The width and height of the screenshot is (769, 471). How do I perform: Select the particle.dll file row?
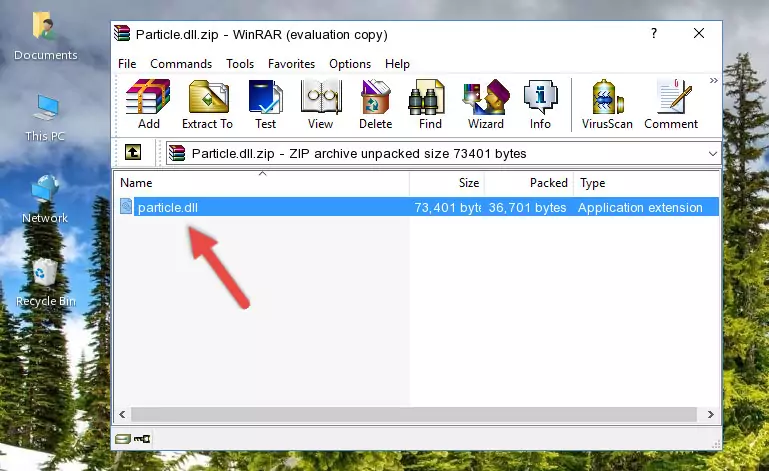point(418,207)
